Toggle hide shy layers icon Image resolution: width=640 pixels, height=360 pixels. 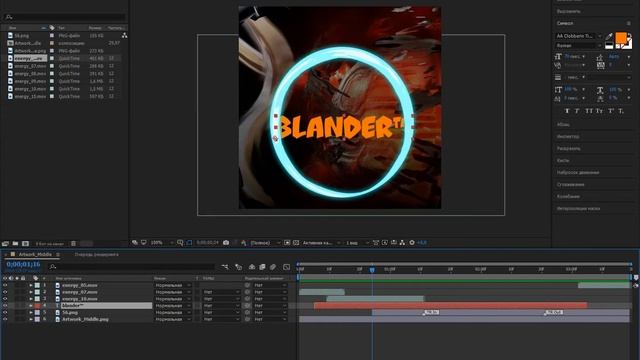pos(252,267)
